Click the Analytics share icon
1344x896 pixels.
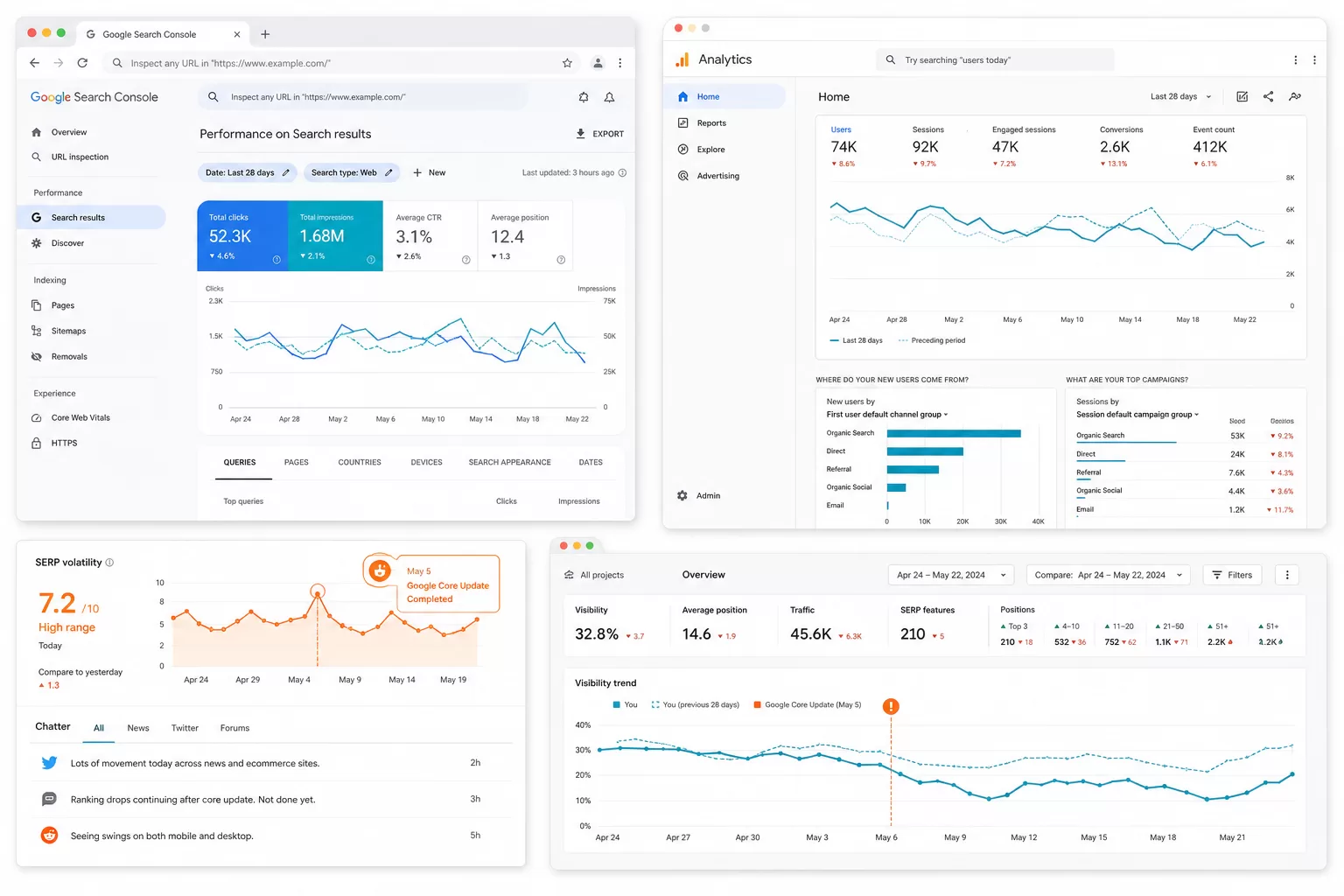click(1269, 96)
